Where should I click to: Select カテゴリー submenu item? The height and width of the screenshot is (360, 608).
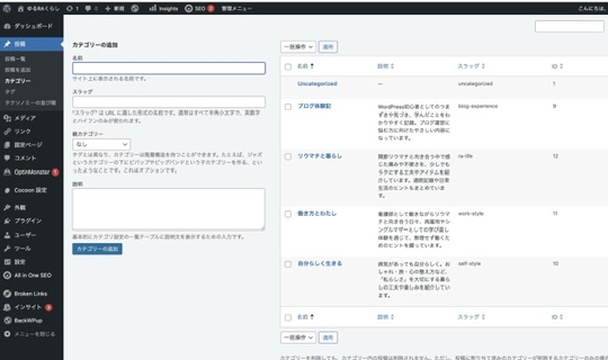tap(17, 81)
